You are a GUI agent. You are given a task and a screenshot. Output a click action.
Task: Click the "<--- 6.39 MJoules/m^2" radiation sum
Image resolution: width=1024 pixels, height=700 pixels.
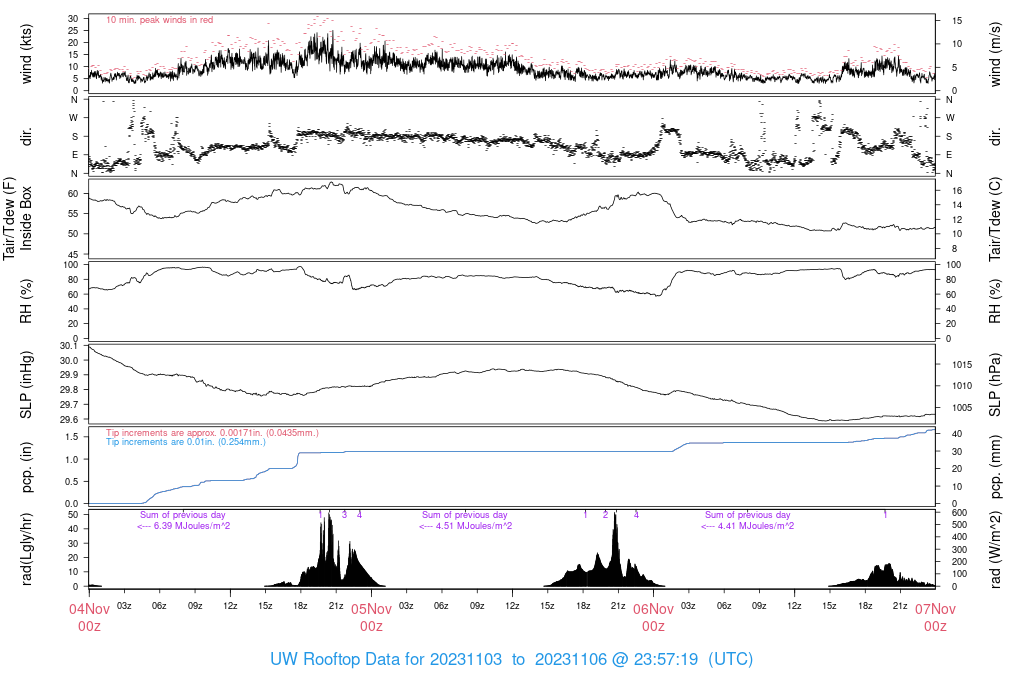click(x=184, y=526)
